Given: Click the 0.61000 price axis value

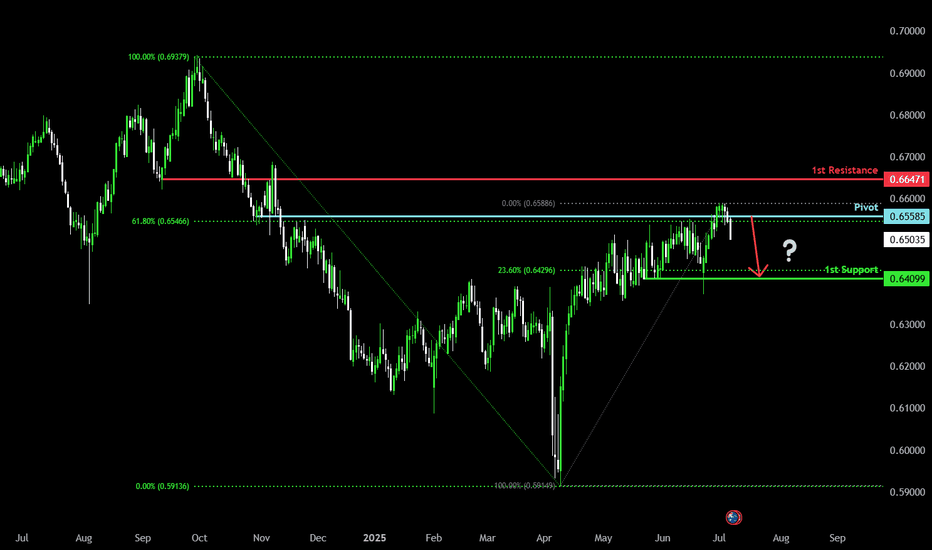Looking at the screenshot, I should click(x=907, y=408).
